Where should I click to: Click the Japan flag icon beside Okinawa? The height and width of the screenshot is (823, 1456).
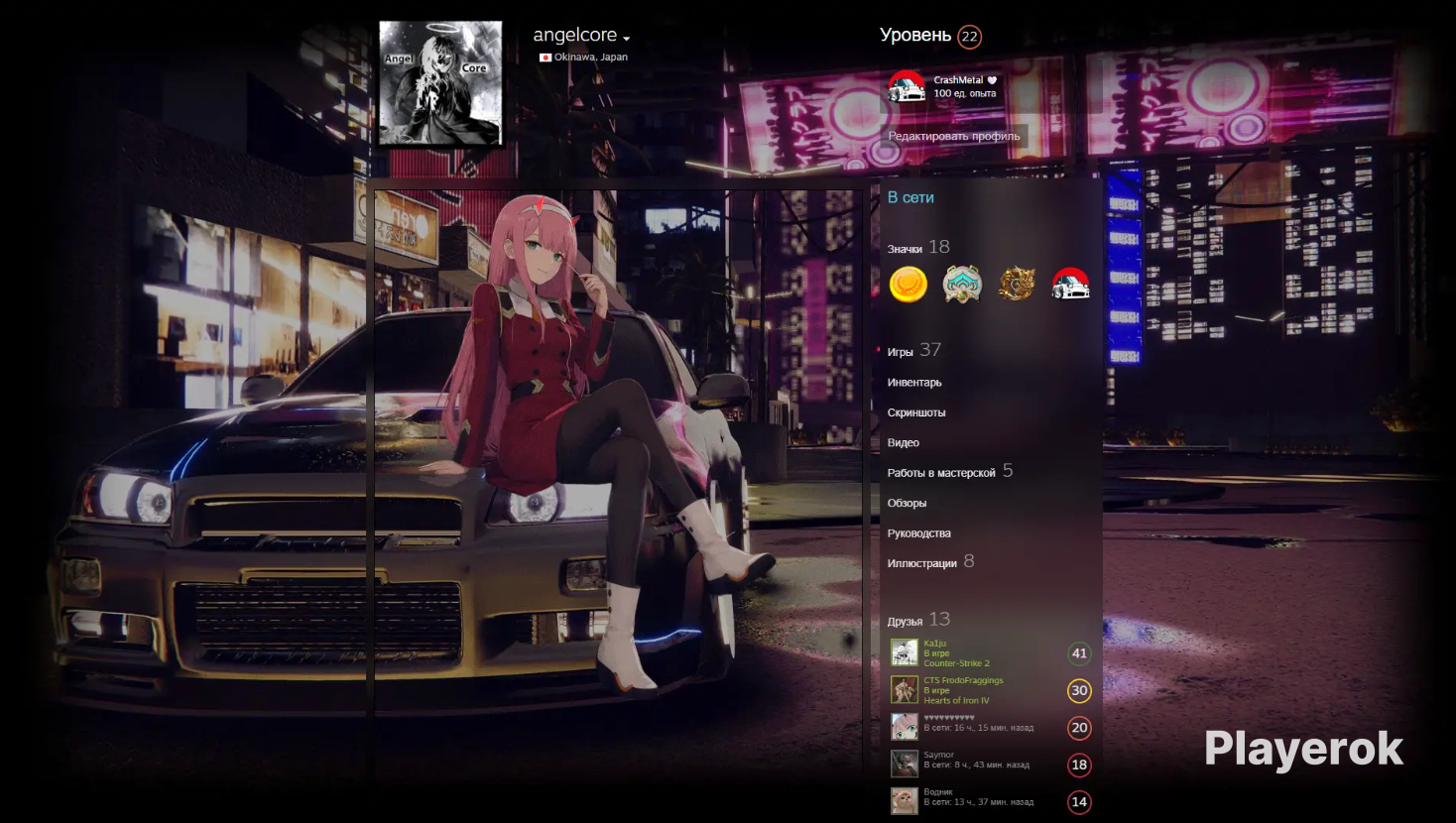pos(545,58)
